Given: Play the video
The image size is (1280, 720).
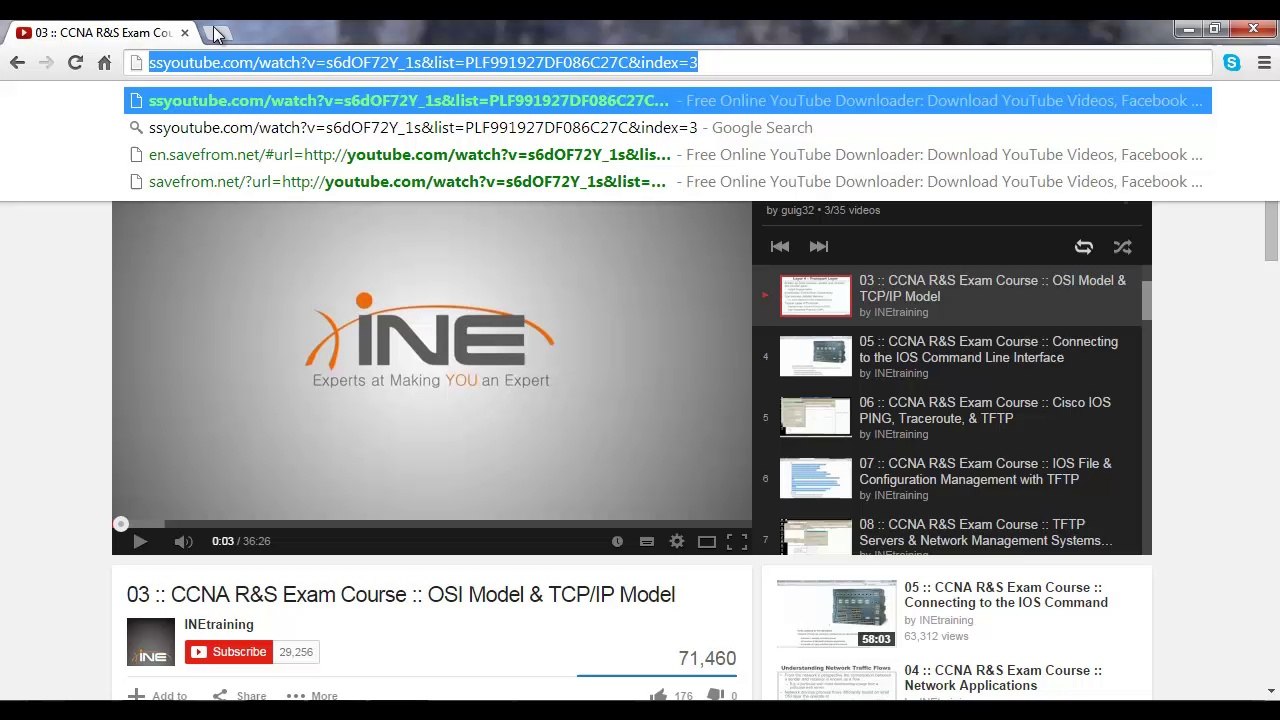Looking at the screenshot, I should (x=140, y=541).
